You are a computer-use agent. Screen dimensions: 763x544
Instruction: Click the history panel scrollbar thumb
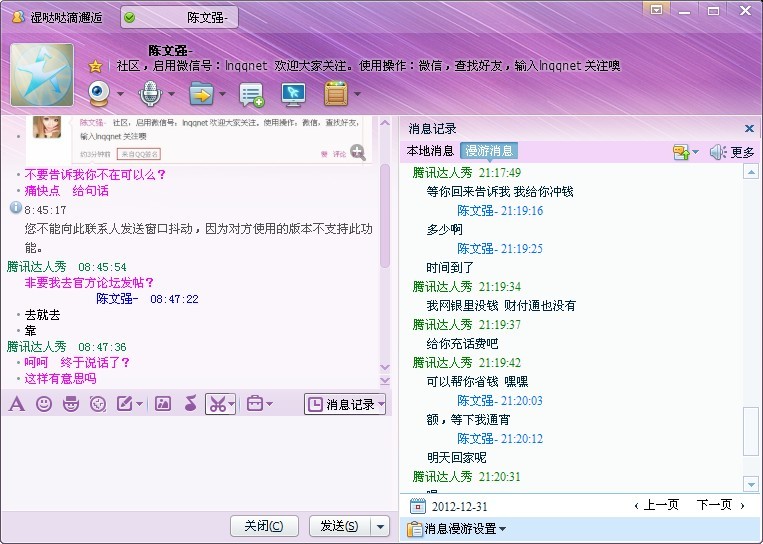point(751,432)
